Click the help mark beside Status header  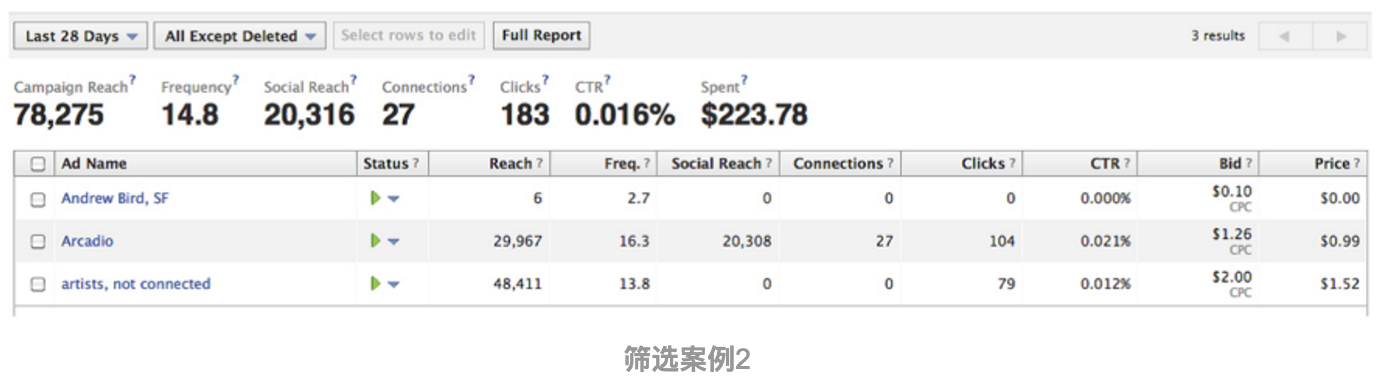tap(415, 164)
